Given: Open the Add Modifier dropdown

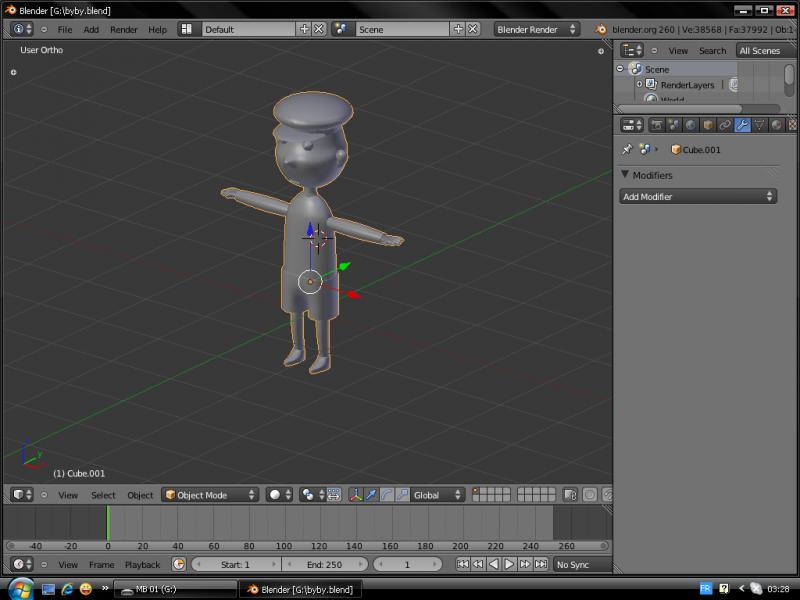Looking at the screenshot, I should pos(698,196).
